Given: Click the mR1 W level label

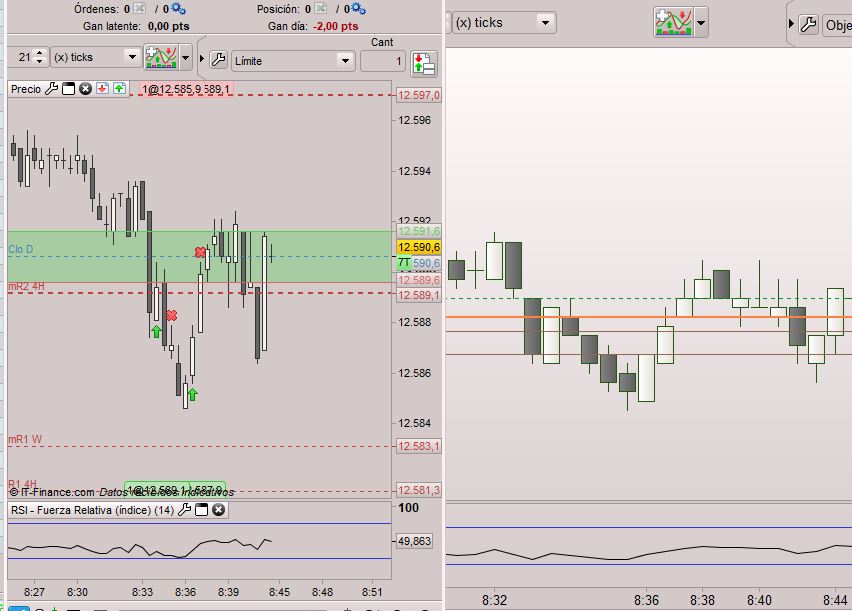Looking at the screenshot, I should point(25,439).
